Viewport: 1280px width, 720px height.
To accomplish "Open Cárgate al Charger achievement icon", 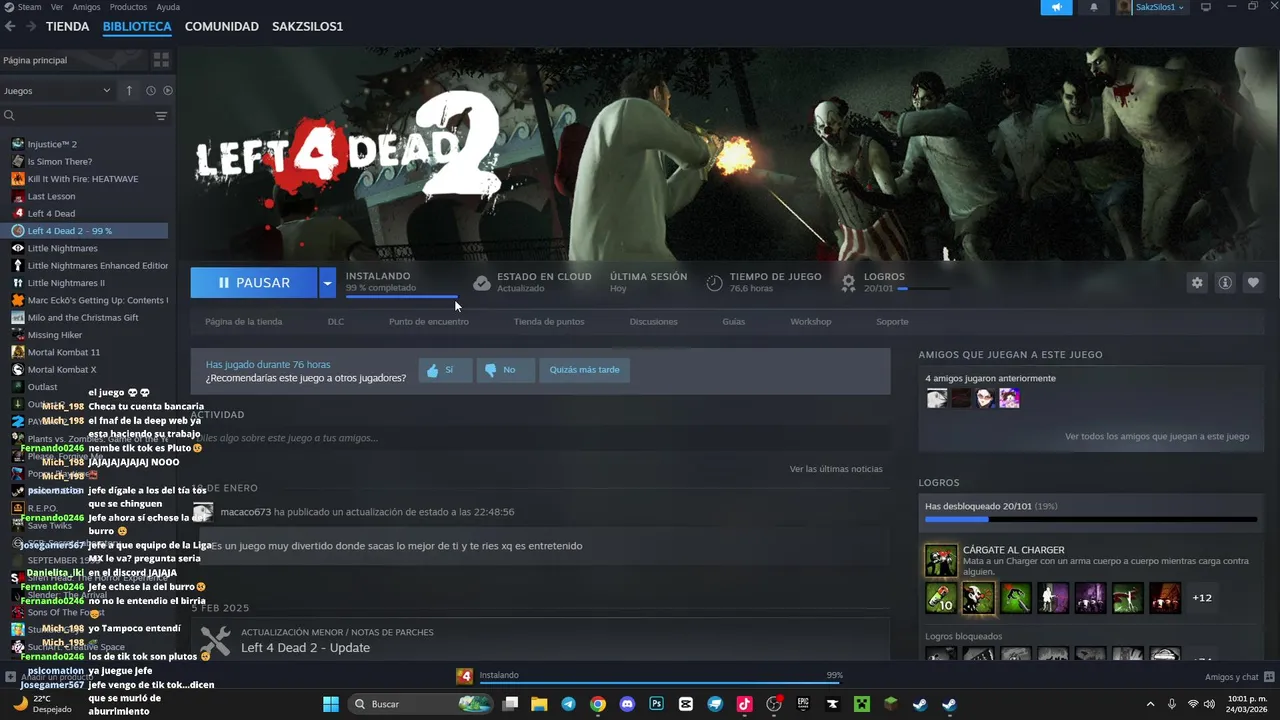I will coord(941,561).
